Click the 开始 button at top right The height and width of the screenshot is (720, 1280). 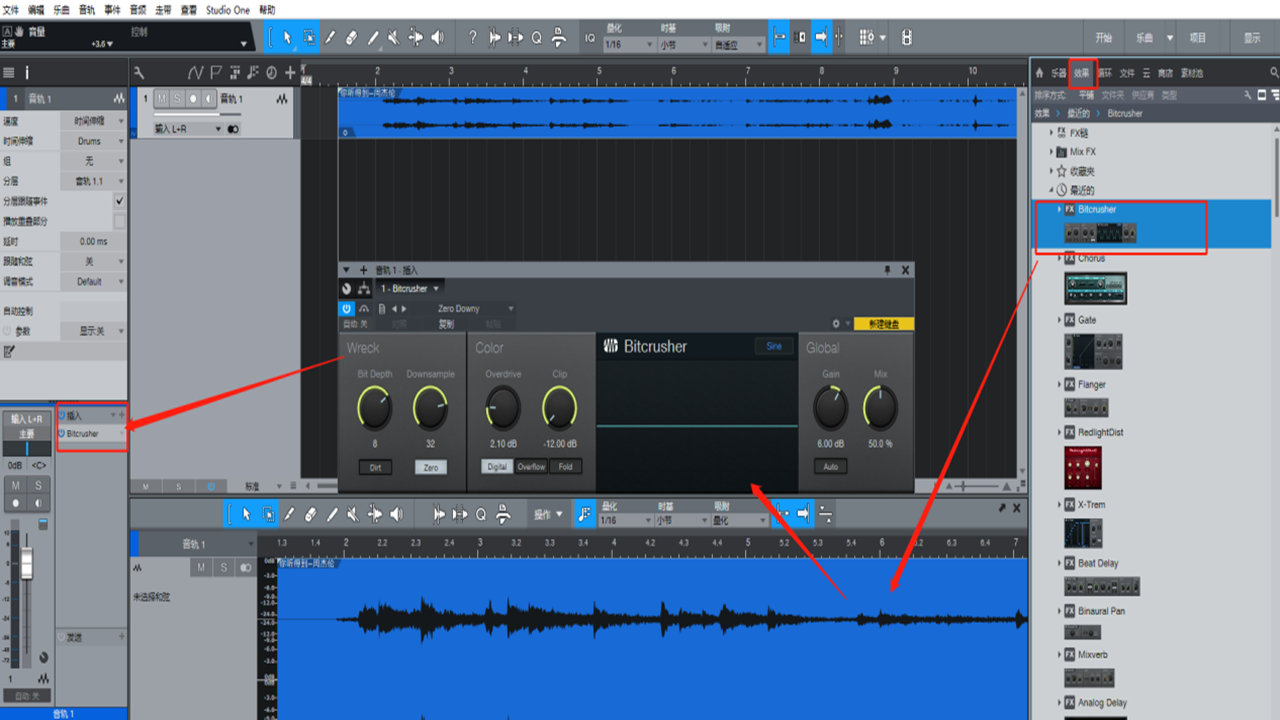[x=1103, y=35]
